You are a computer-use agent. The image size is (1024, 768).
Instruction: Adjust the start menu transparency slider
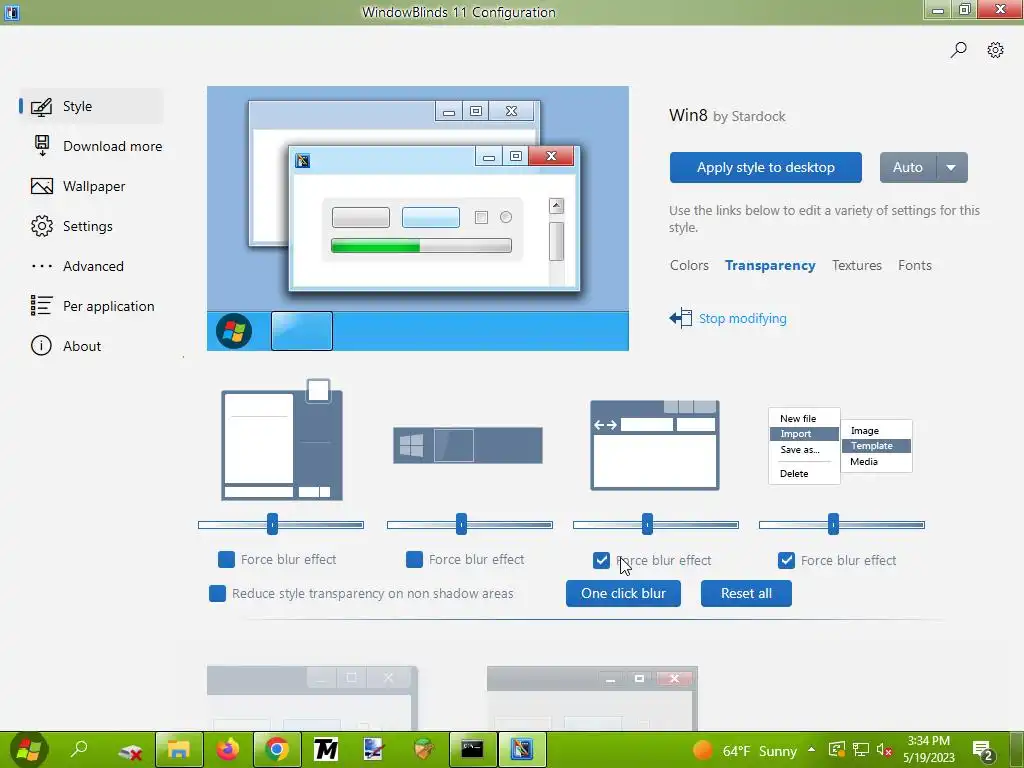click(x=272, y=524)
